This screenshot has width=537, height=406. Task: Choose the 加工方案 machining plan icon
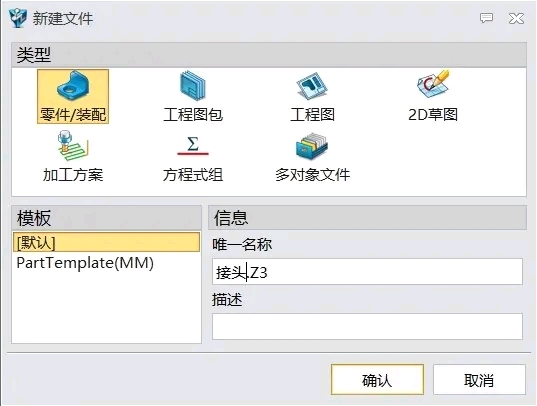(73, 146)
